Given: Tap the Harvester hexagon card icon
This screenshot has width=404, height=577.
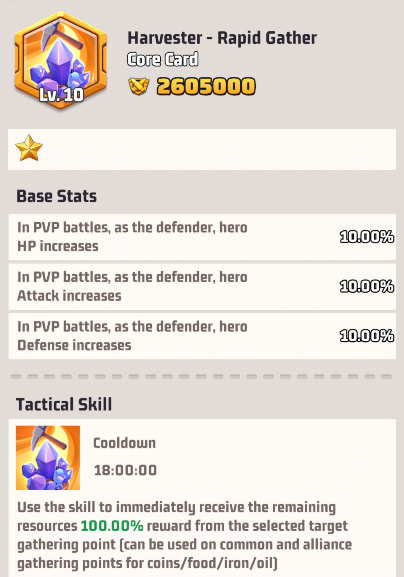Looking at the screenshot, I should [x=61, y=60].
